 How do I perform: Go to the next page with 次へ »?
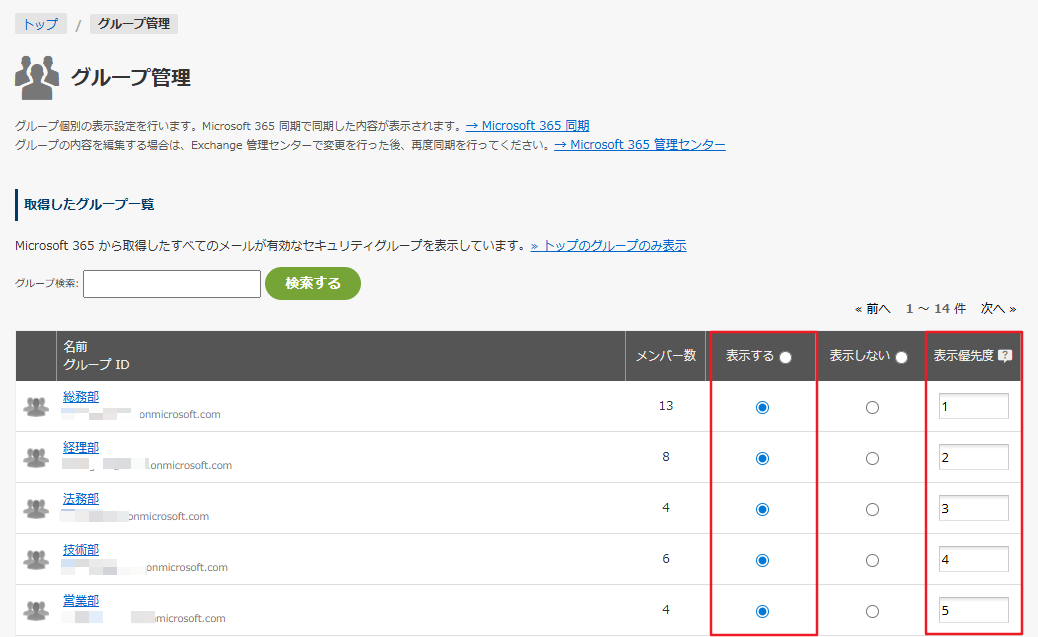(998, 309)
